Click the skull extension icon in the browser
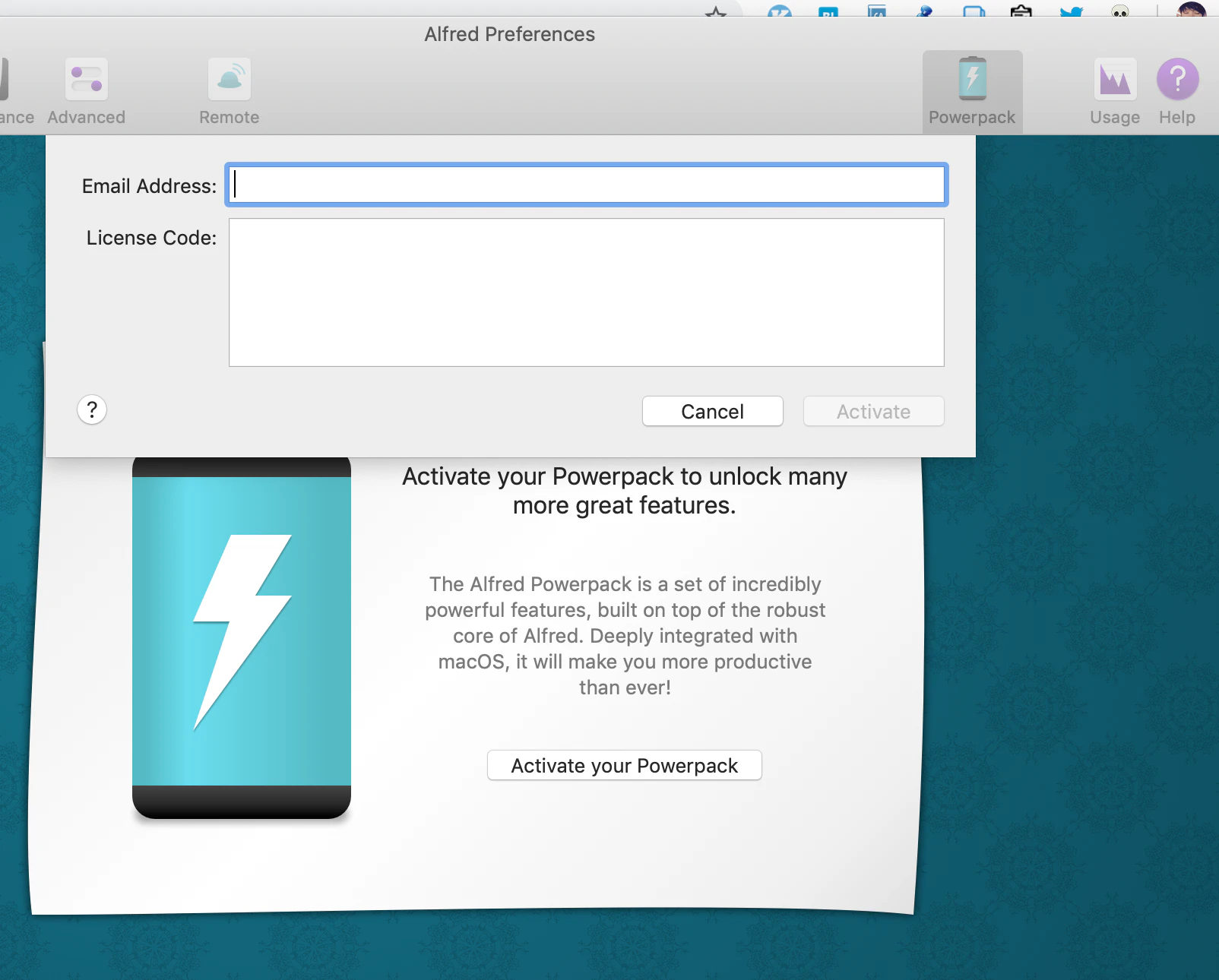 pos(1119,11)
